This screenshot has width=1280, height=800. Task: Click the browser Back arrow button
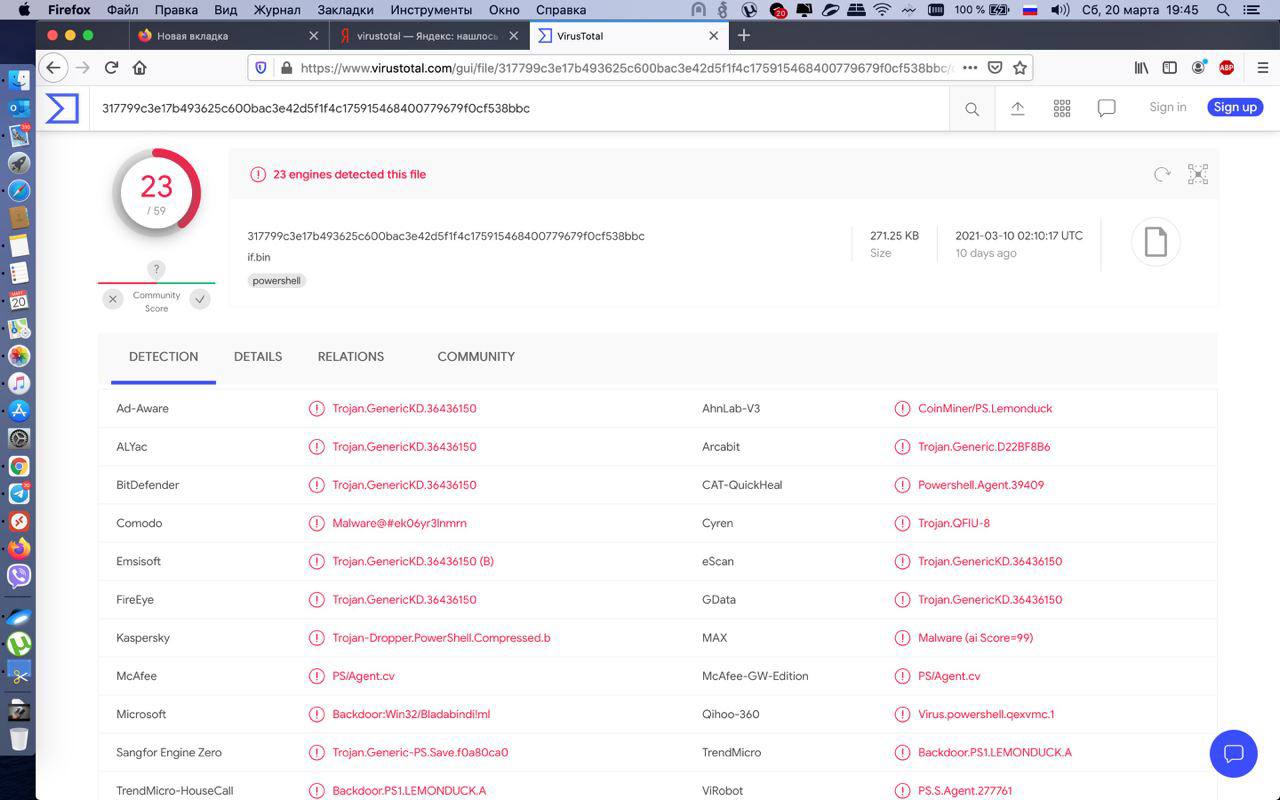(x=54, y=68)
